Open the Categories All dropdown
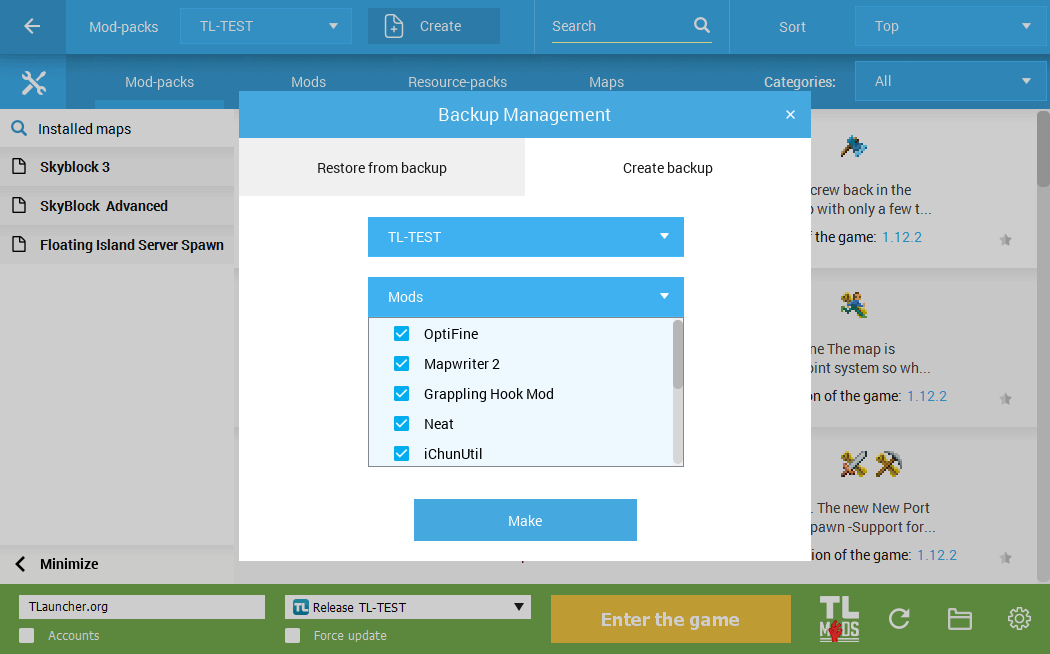 pyautogui.click(x=949, y=81)
